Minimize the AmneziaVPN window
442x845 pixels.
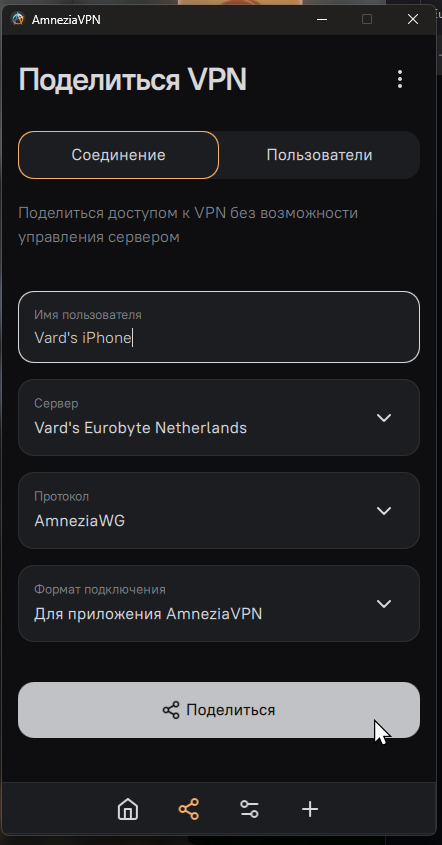322,19
